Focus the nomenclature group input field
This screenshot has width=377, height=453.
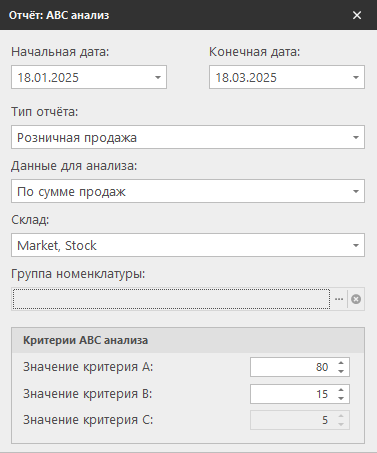point(171,299)
